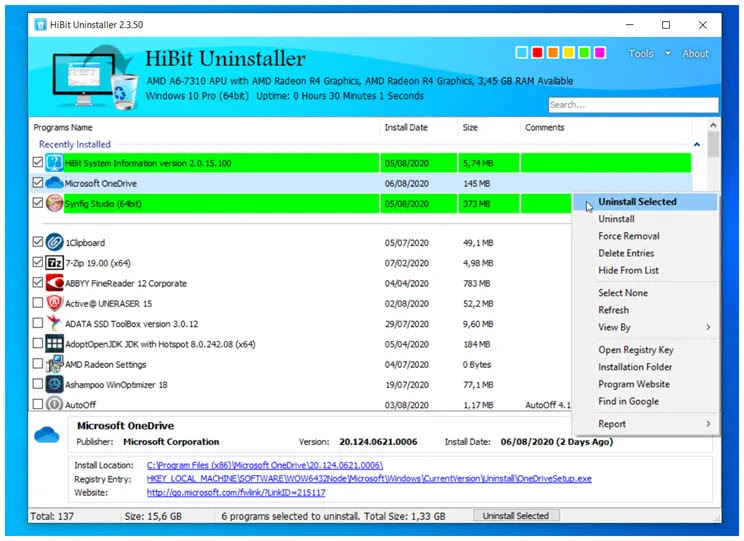Check the Ashampoo WinOptimizer 18 checkbox
The height and width of the screenshot is (541, 744).
37,383
